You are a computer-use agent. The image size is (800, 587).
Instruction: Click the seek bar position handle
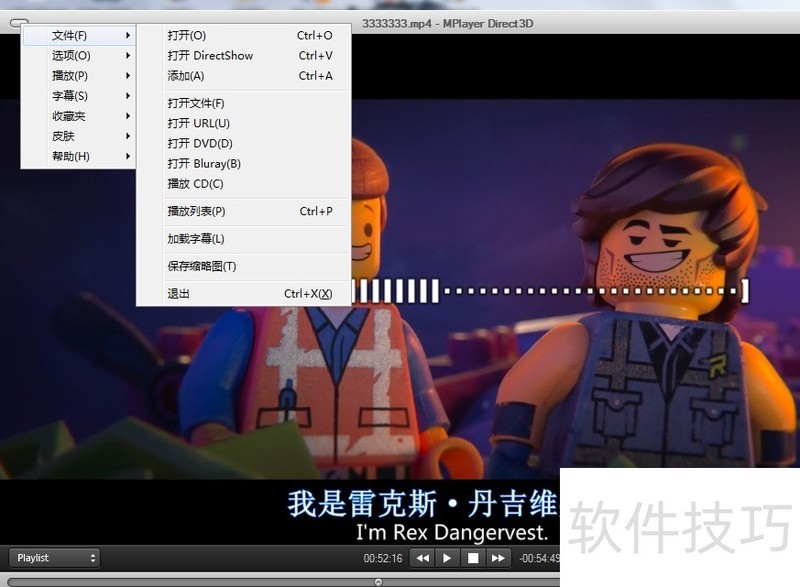(x=378, y=582)
